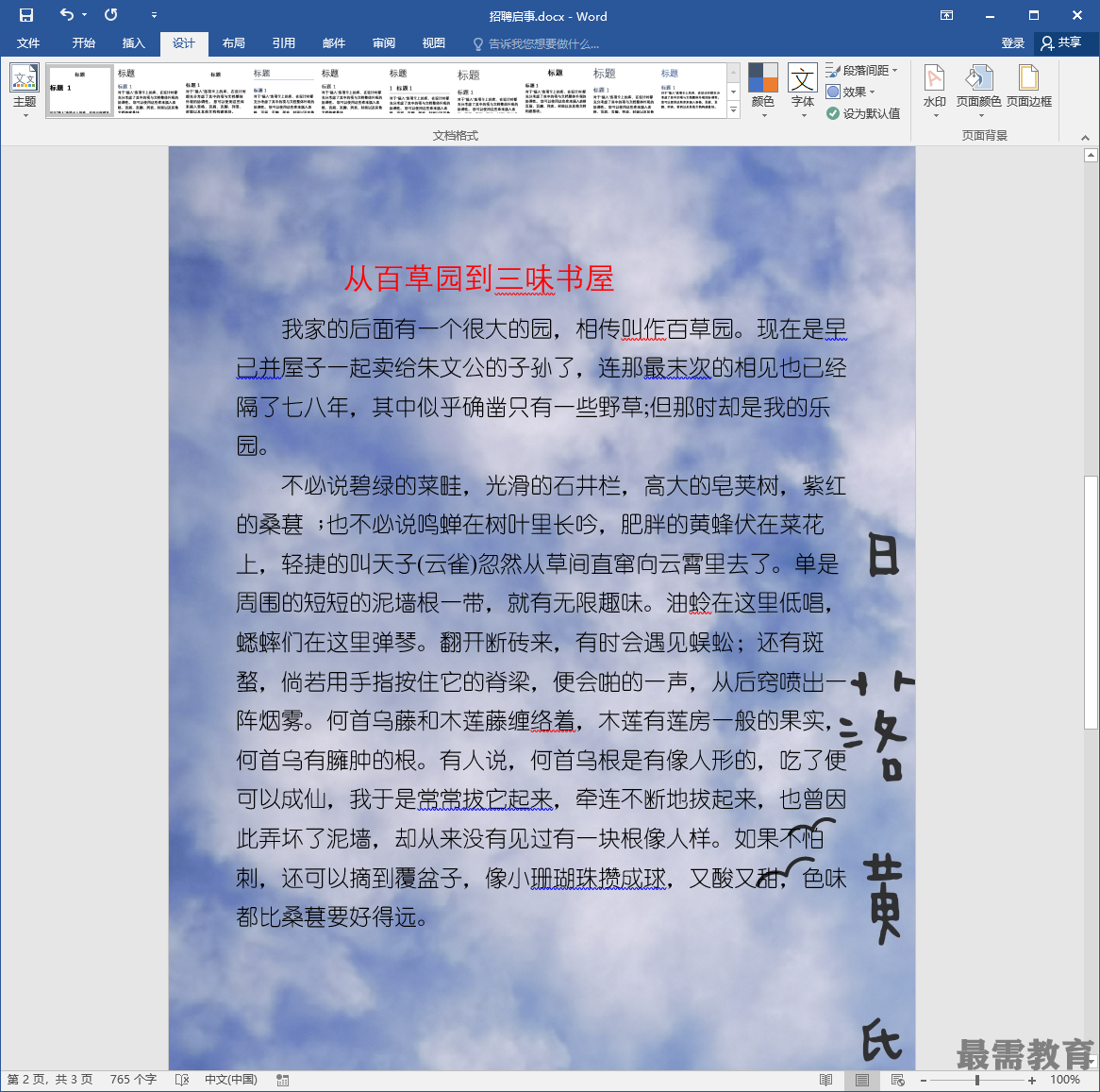Click the 中文(中国) language indicator
Viewport: 1100px width, 1092px height.
tap(231, 1080)
